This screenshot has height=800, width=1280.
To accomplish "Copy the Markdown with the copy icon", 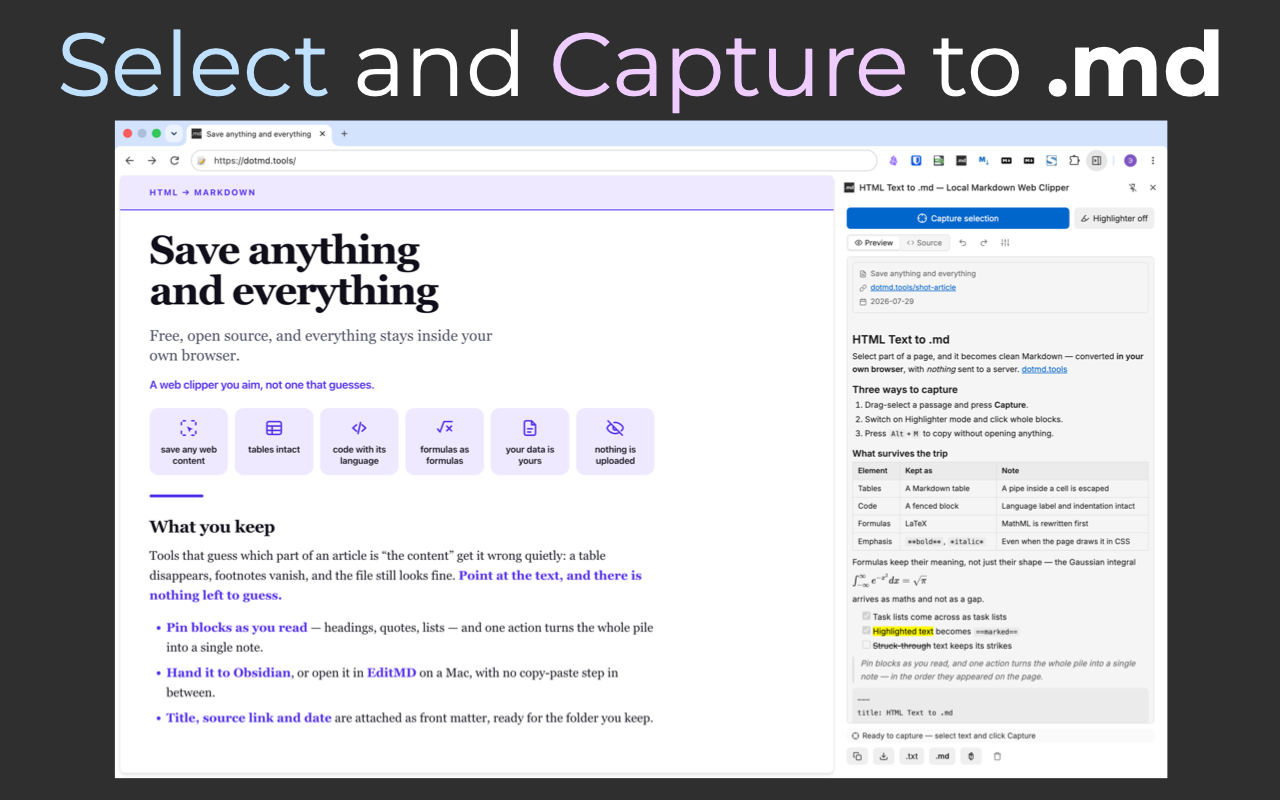I will click(857, 756).
